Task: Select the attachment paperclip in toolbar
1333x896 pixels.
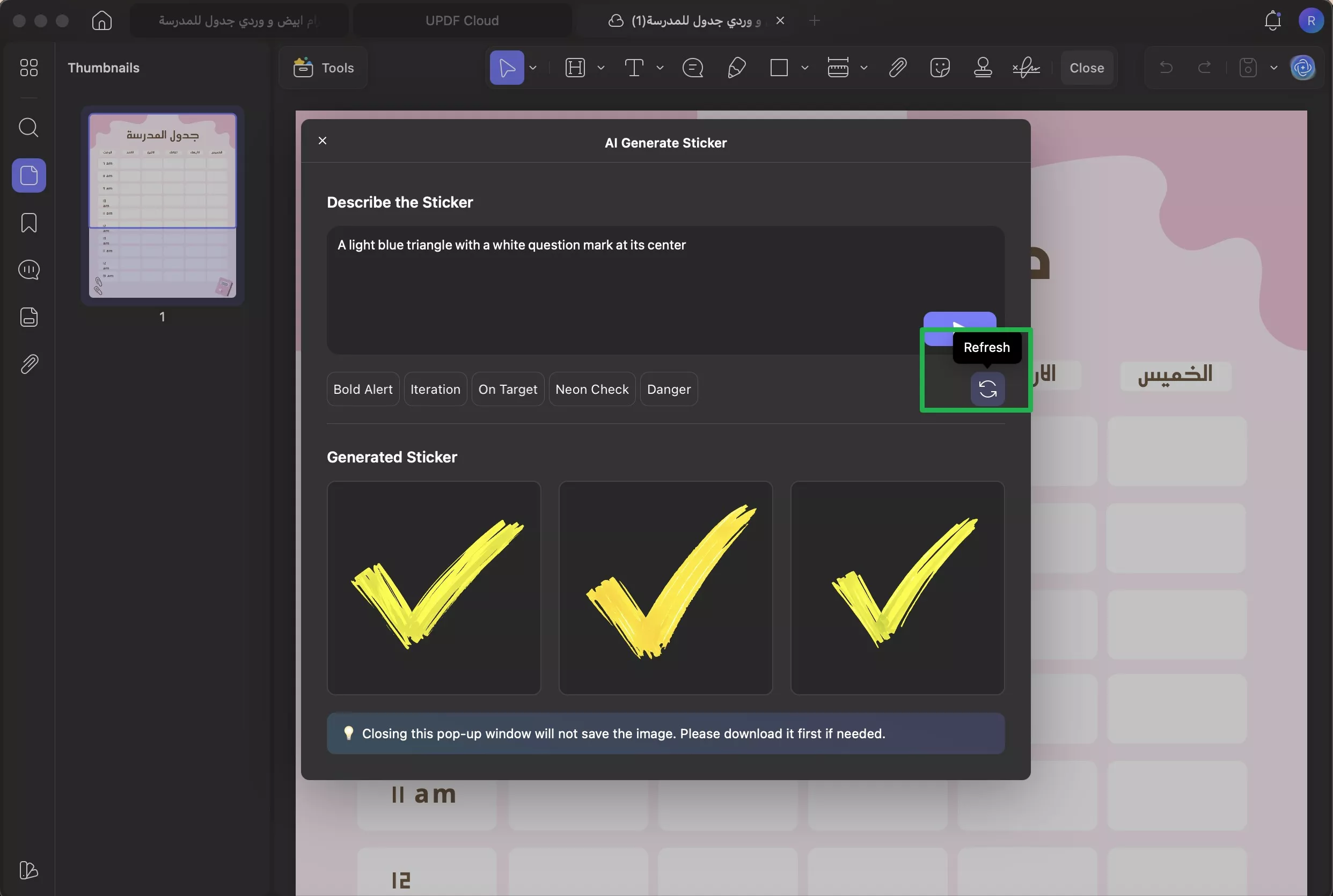Action: 898,68
